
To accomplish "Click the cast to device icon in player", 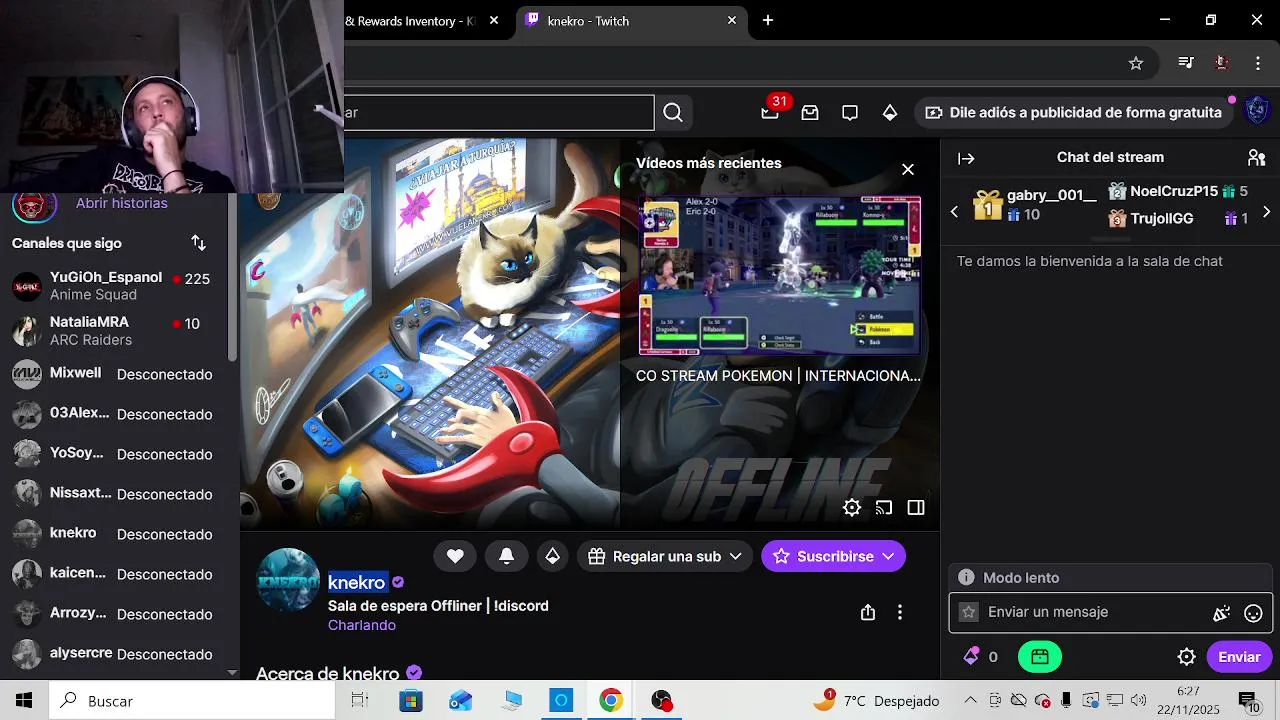I will pyautogui.click(x=884, y=508).
